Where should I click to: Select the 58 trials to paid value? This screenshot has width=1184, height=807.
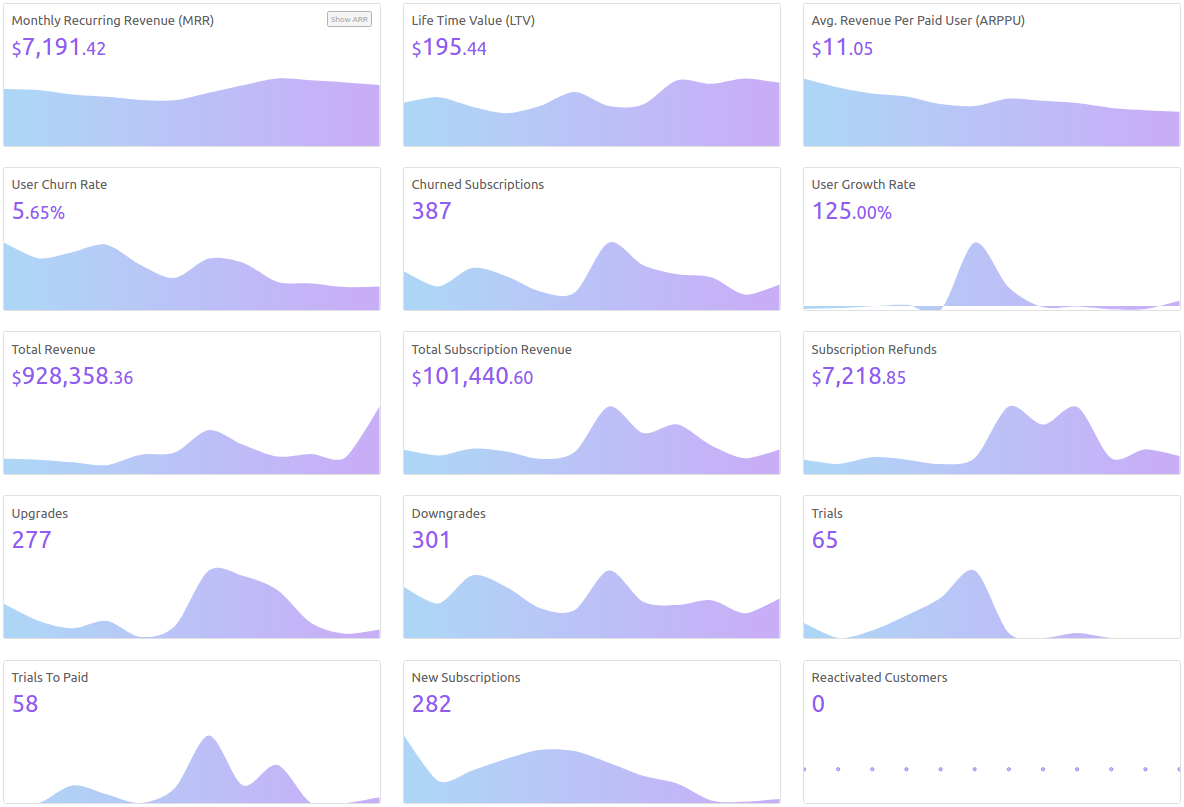tap(25, 704)
